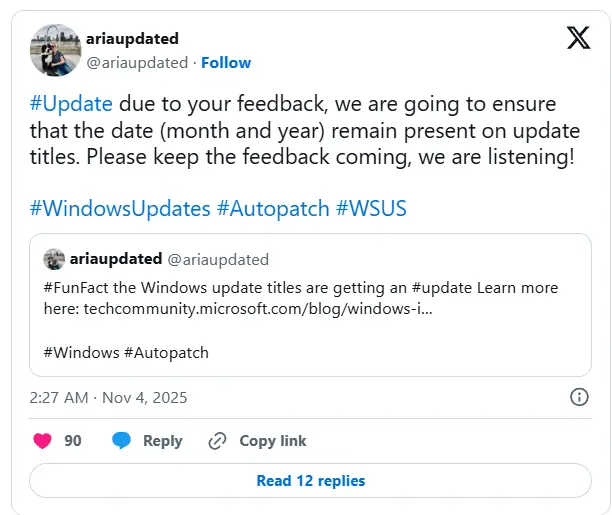Click the ariaupdated display name at top

(133, 39)
